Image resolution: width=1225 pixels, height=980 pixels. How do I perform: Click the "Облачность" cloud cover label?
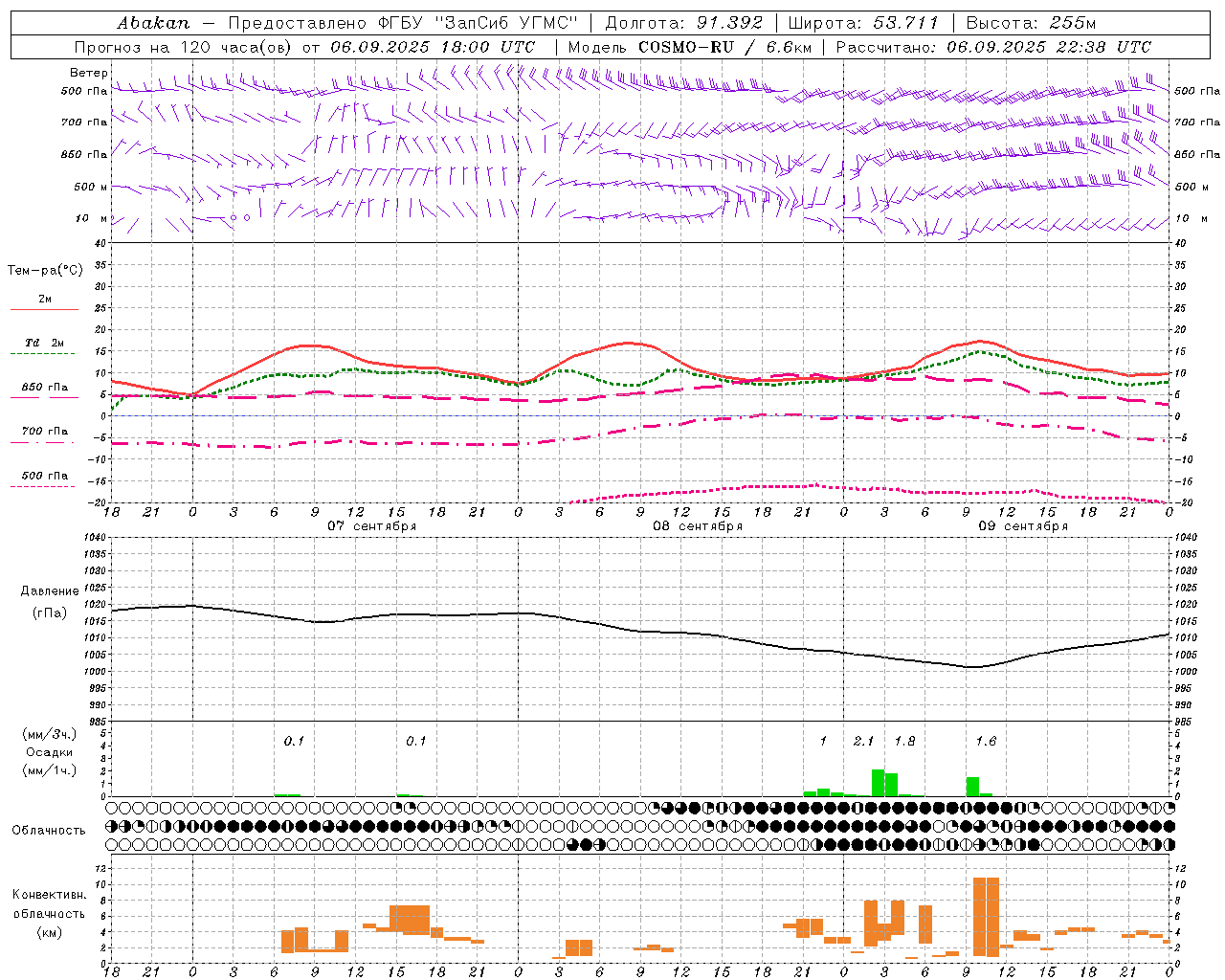[49, 831]
